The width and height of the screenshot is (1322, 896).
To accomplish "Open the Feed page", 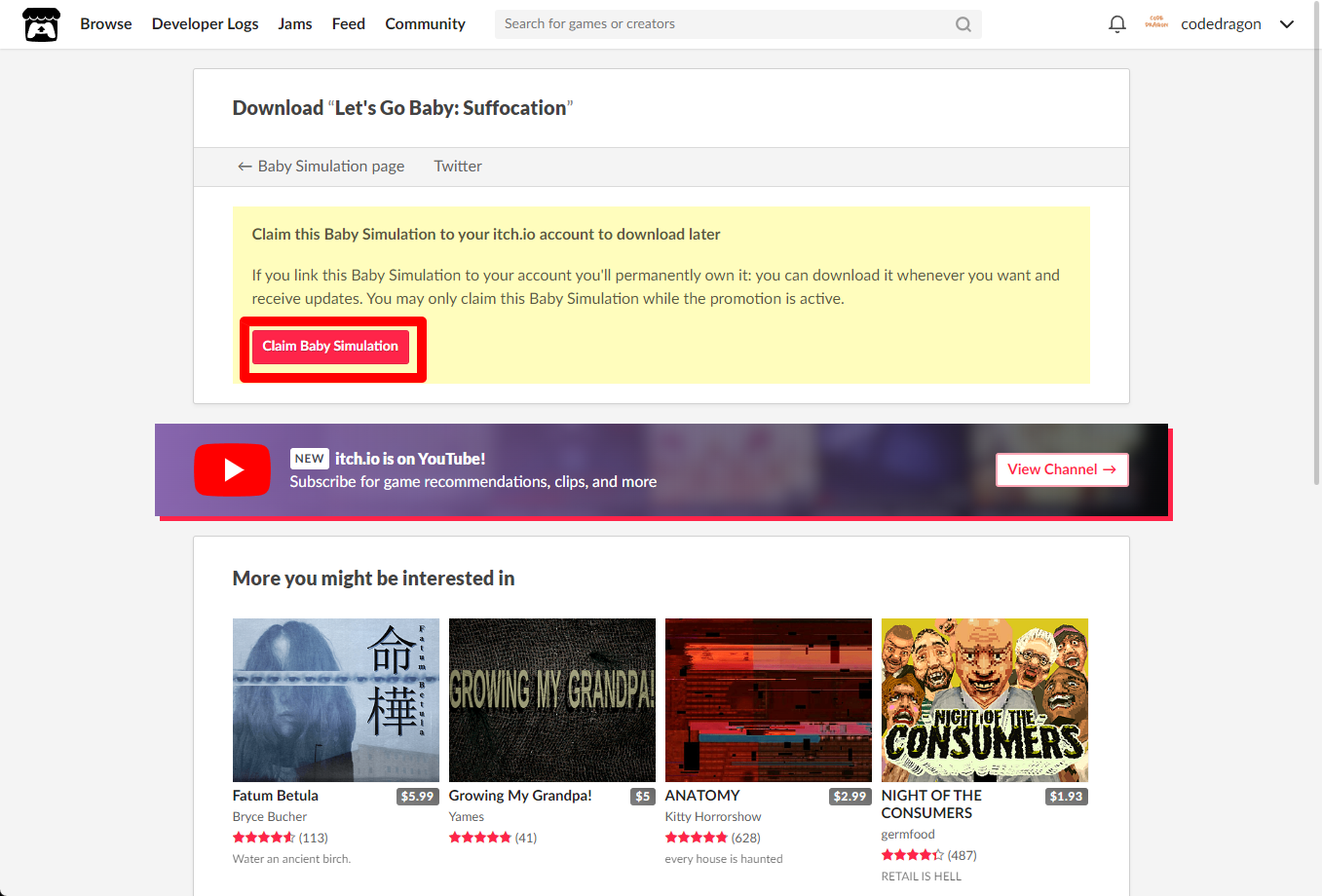I will (349, 24).
